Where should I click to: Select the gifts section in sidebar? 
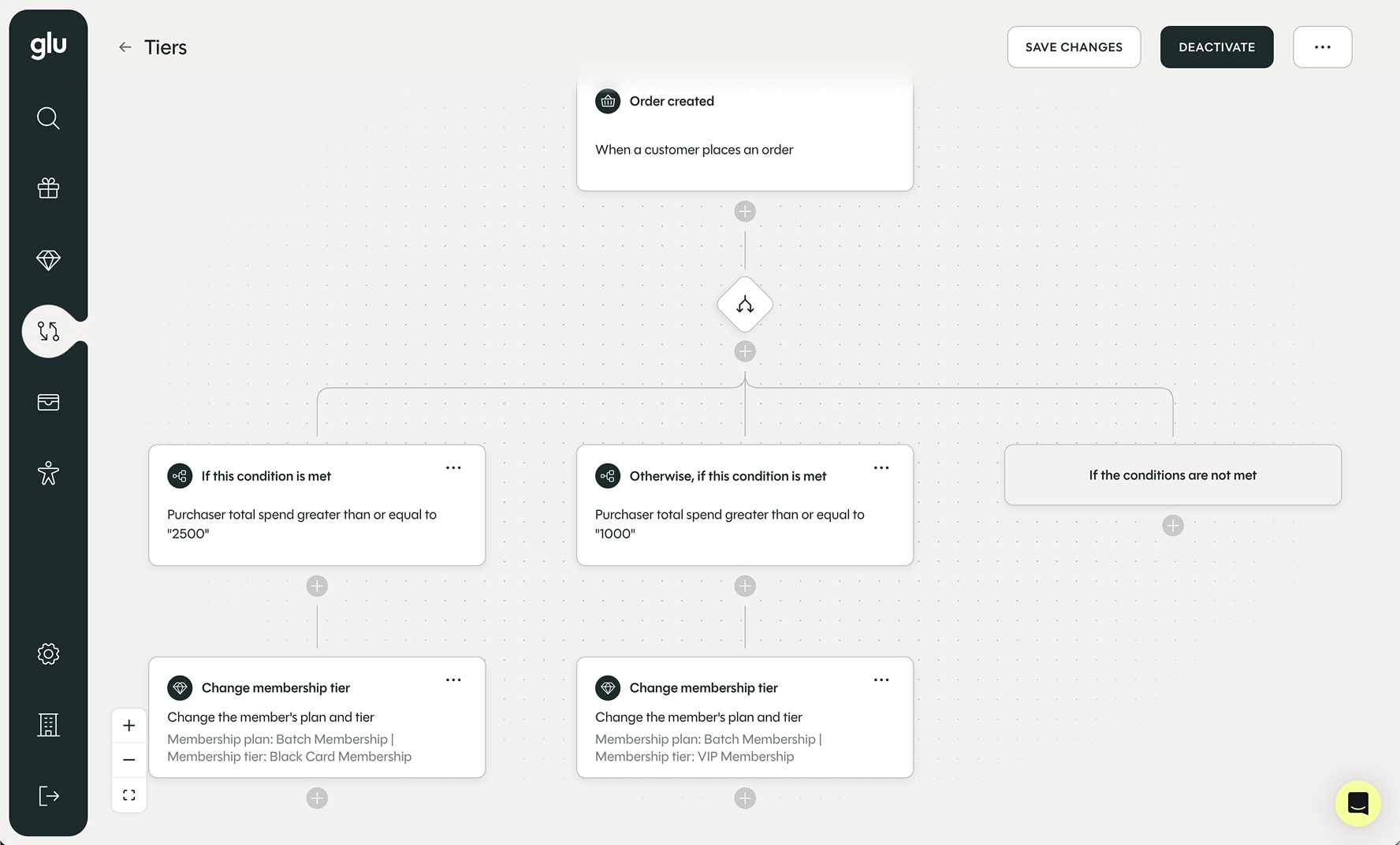point(48,188)
